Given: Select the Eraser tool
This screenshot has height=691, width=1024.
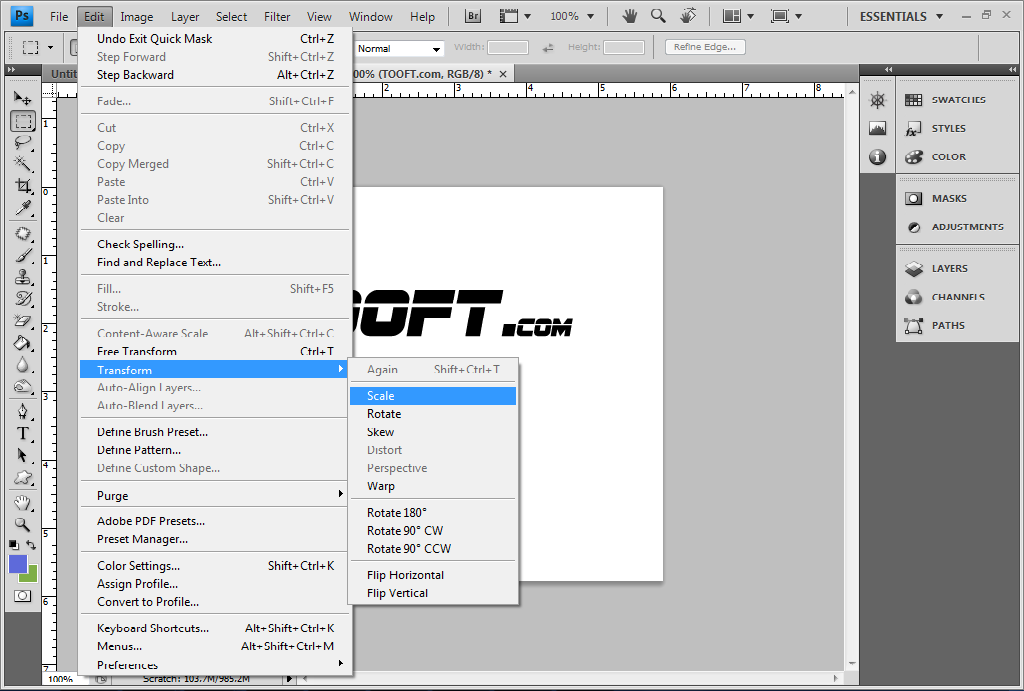Looking at the screenshot, I should [x=23, y=321].
